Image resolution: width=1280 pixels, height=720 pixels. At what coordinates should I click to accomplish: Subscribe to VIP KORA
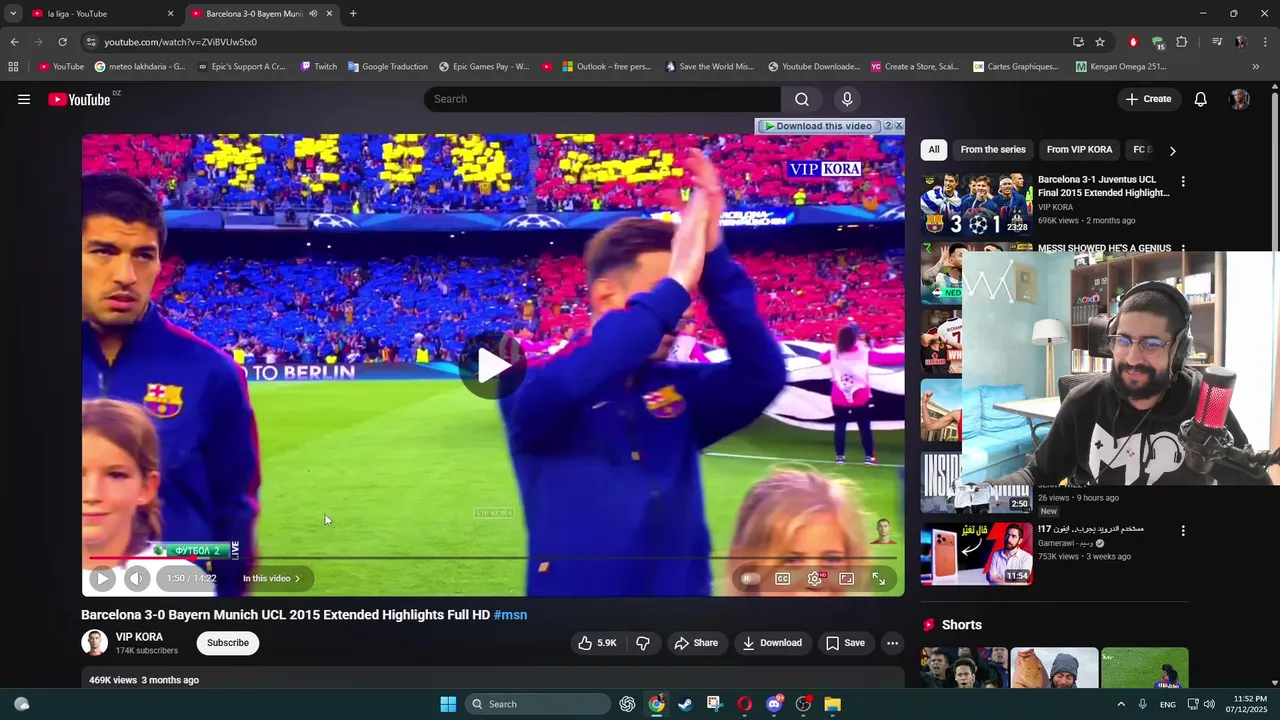point(228,643)
